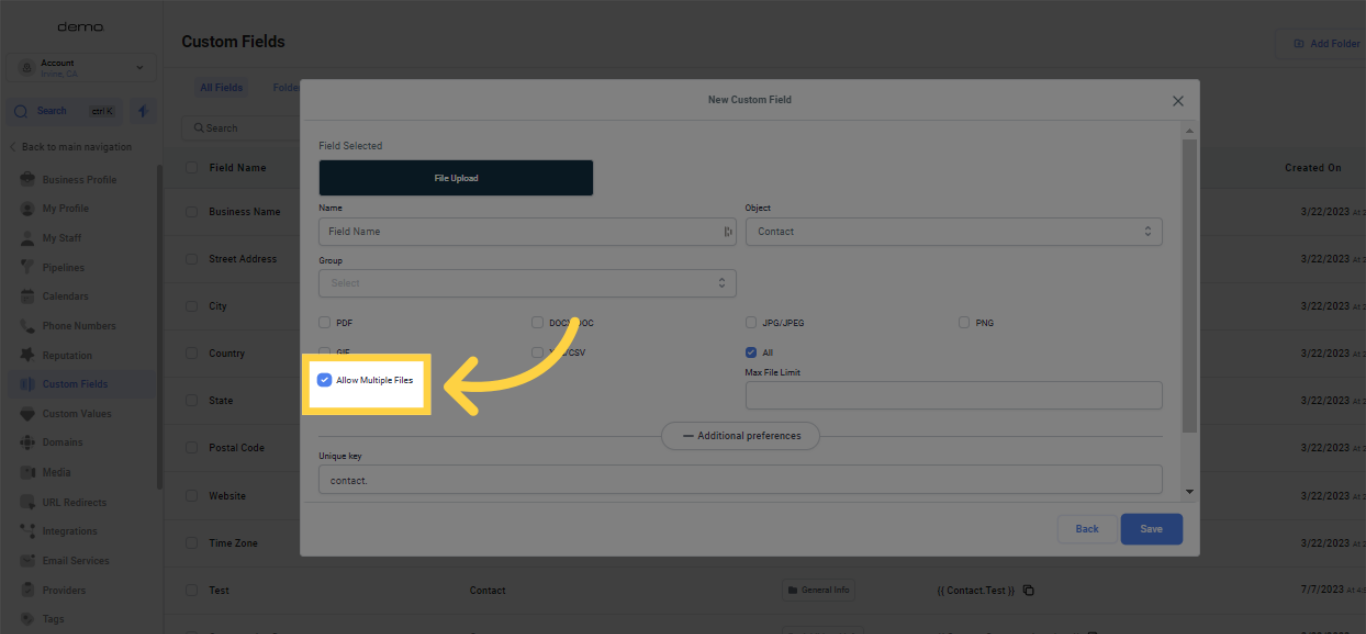Open Tags sidebar icon
This screenshot has width=1366, height=634.
(27, 619)
